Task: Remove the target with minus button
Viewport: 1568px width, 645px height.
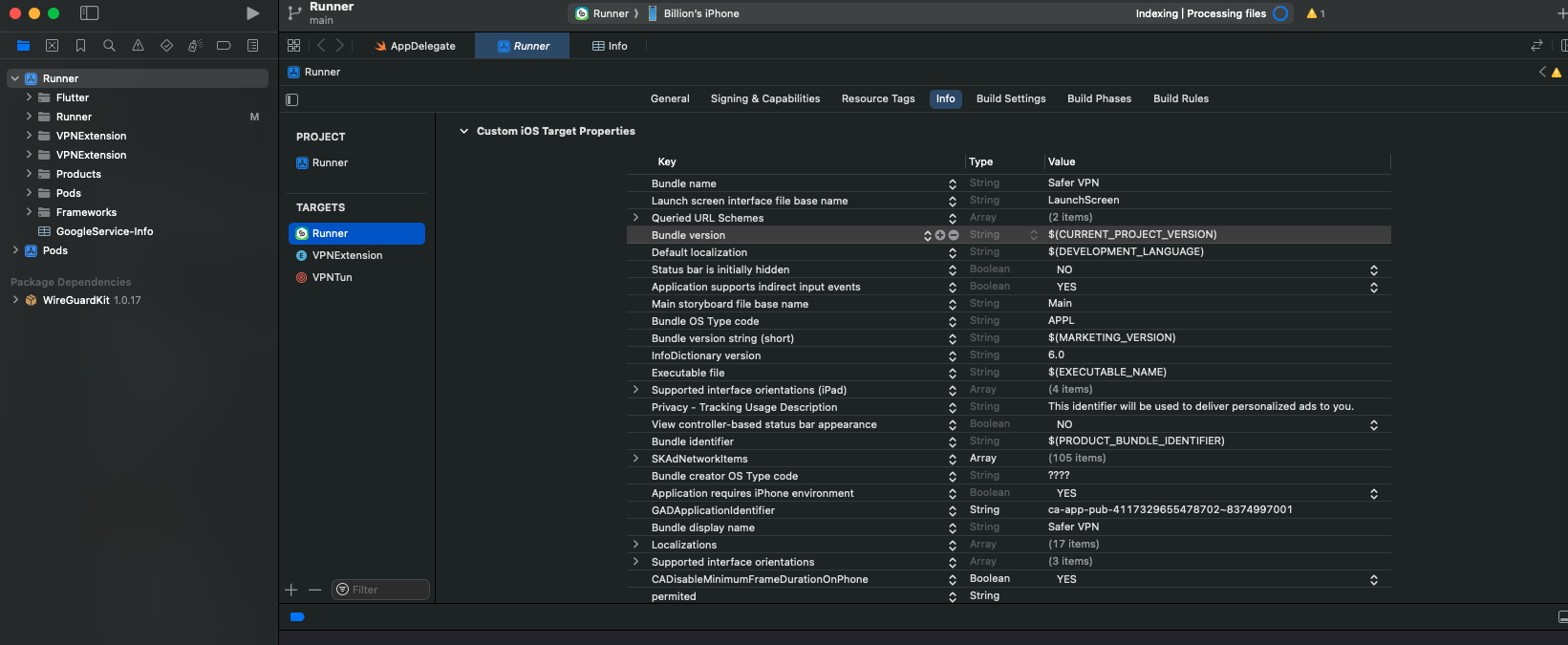Action: [314, 591]
